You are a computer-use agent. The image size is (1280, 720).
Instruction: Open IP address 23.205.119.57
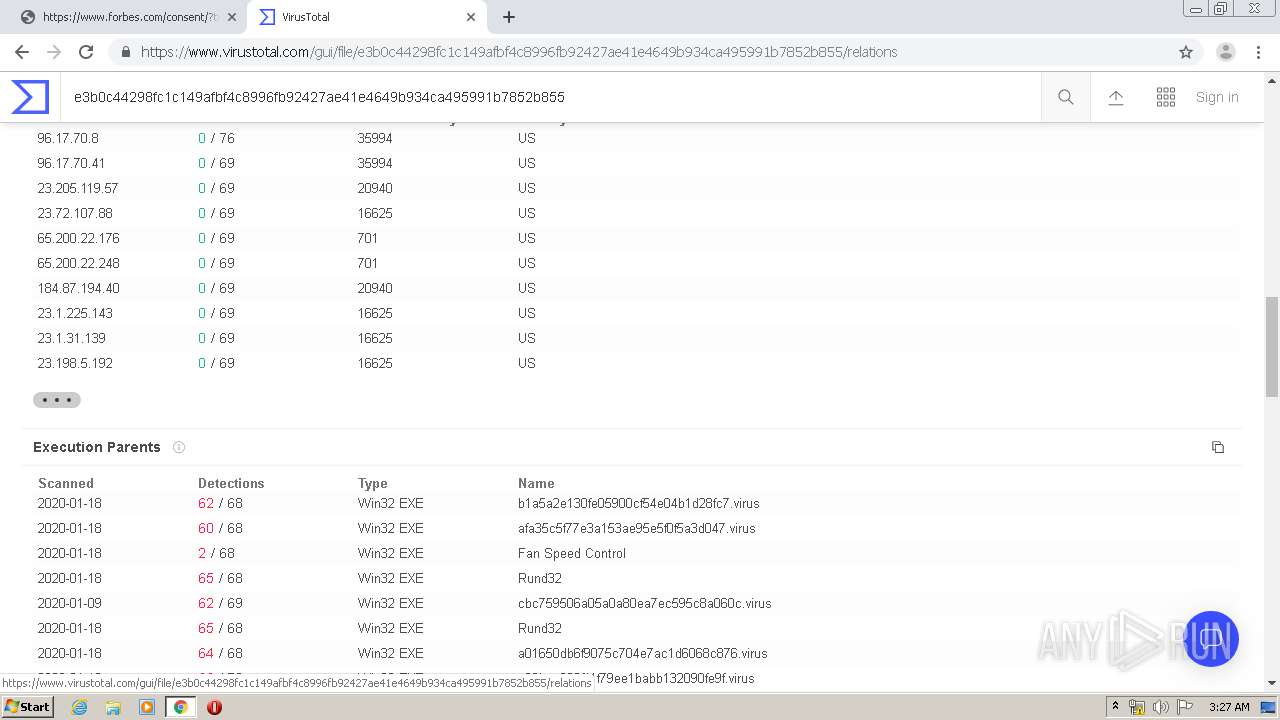point(78,188)
